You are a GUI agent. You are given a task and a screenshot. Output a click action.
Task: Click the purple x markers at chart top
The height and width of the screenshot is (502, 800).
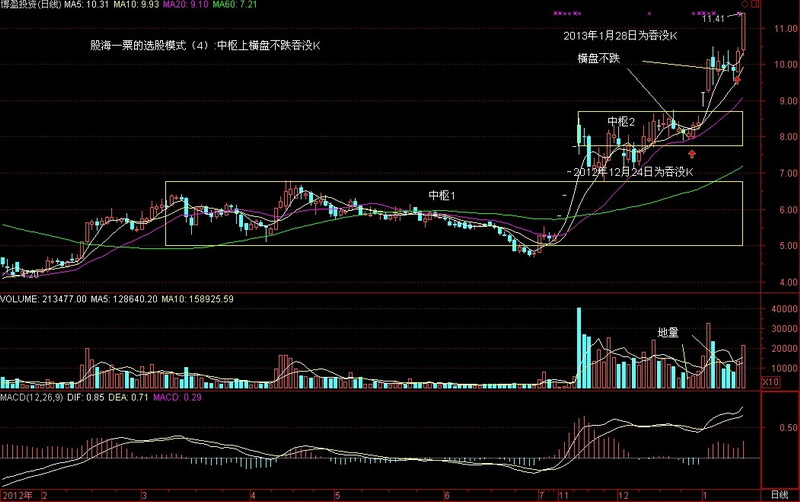pos(567,14)
